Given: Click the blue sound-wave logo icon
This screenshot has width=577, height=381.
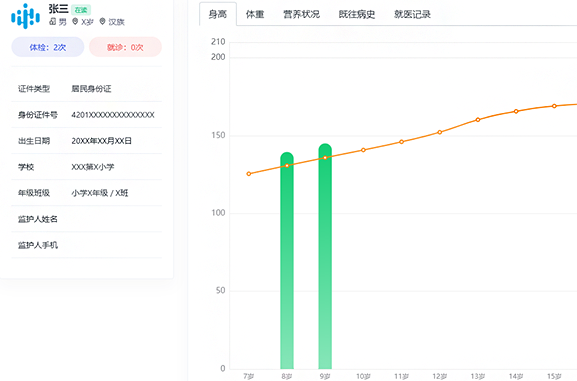Looking at the screenshot, I should point(25,16).
